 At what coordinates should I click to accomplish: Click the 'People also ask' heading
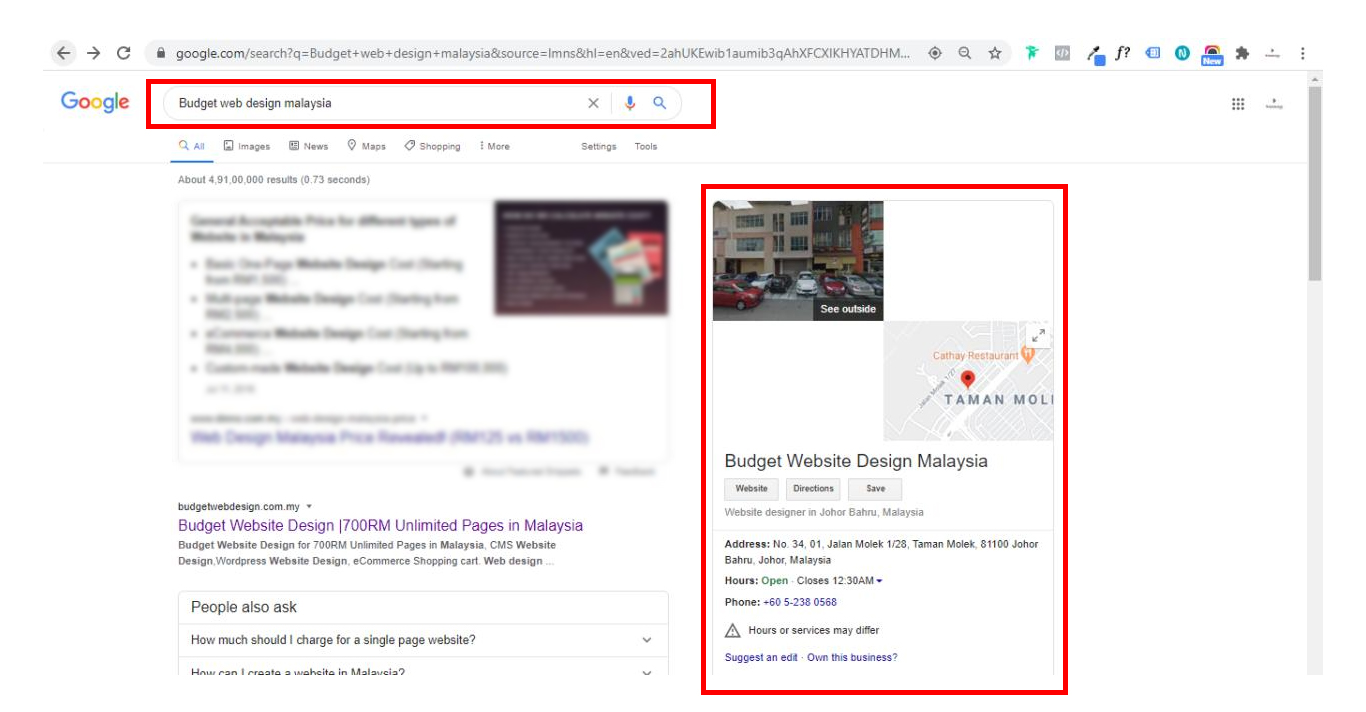click(244, 607)
